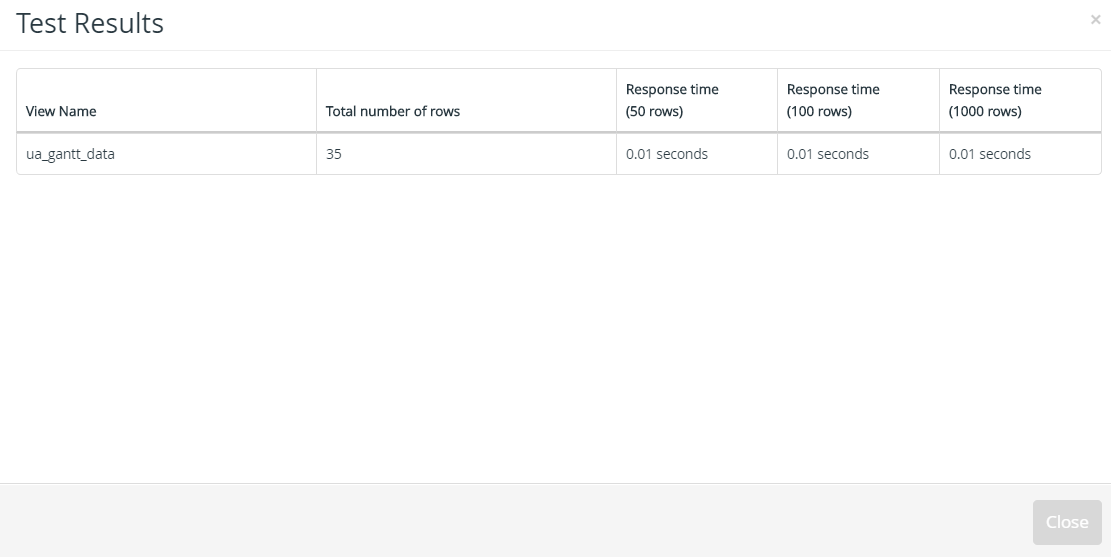This screenshot has width=1111, height=557.
Task: Click 0.01 seconds under the 50 rows column
Action: (667, 154)
